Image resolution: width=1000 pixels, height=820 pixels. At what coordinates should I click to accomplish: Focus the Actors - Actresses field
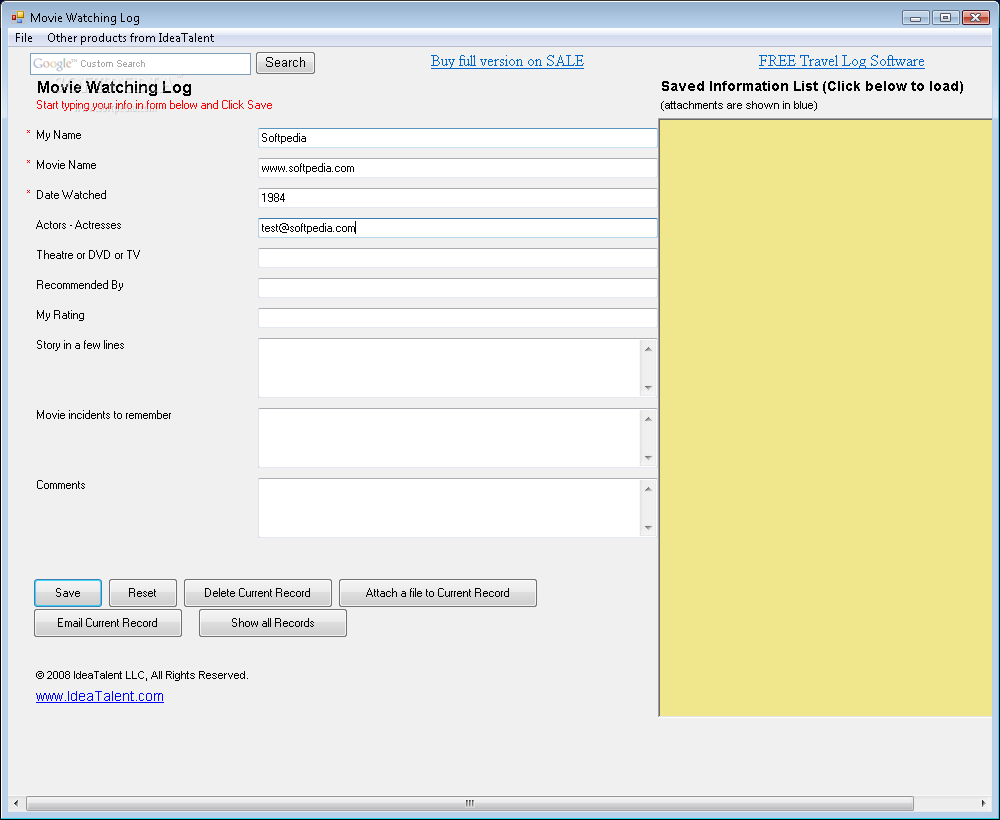[x=457, y=228]
